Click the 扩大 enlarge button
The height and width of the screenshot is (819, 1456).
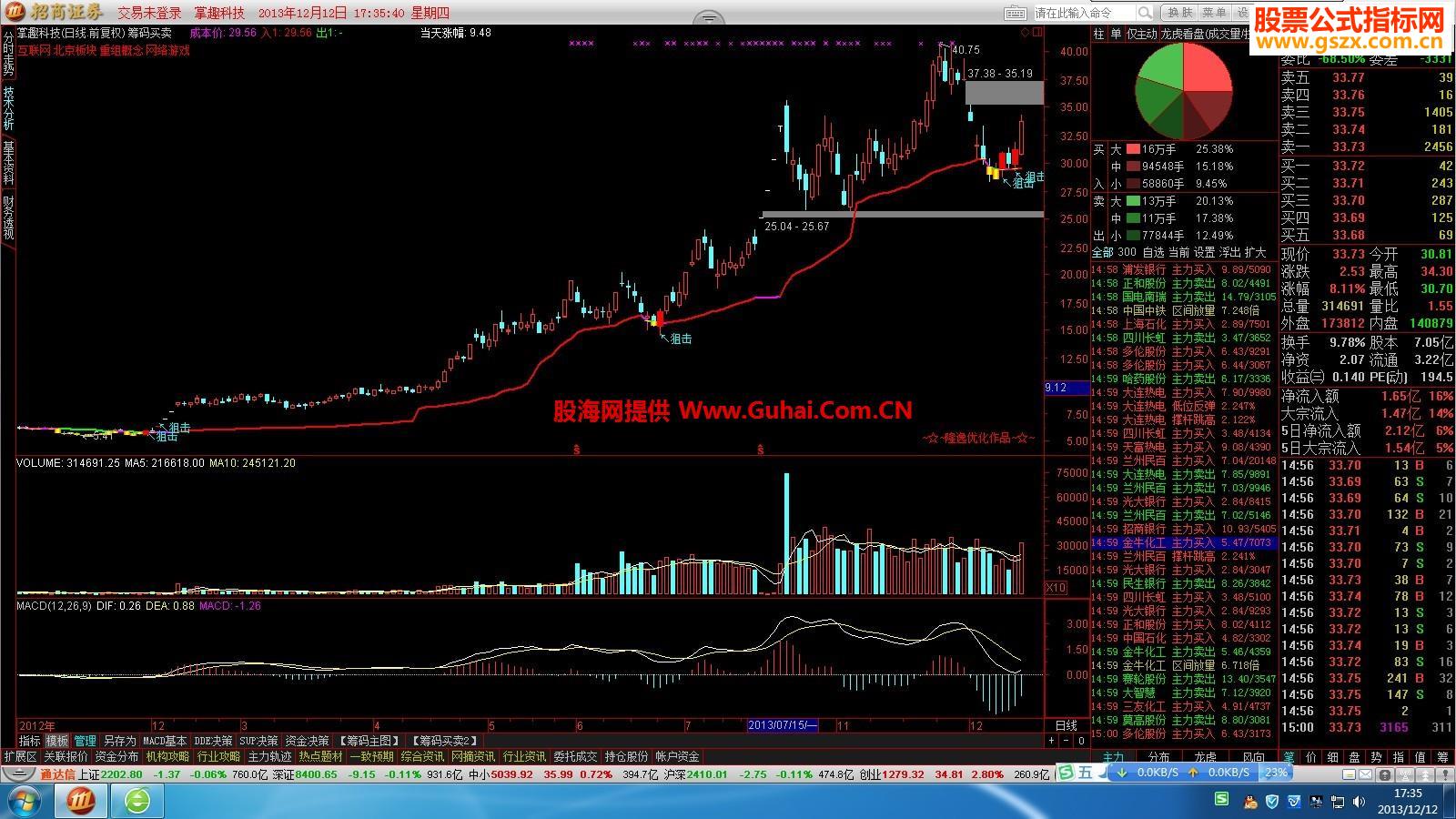tap(1255, 252)
